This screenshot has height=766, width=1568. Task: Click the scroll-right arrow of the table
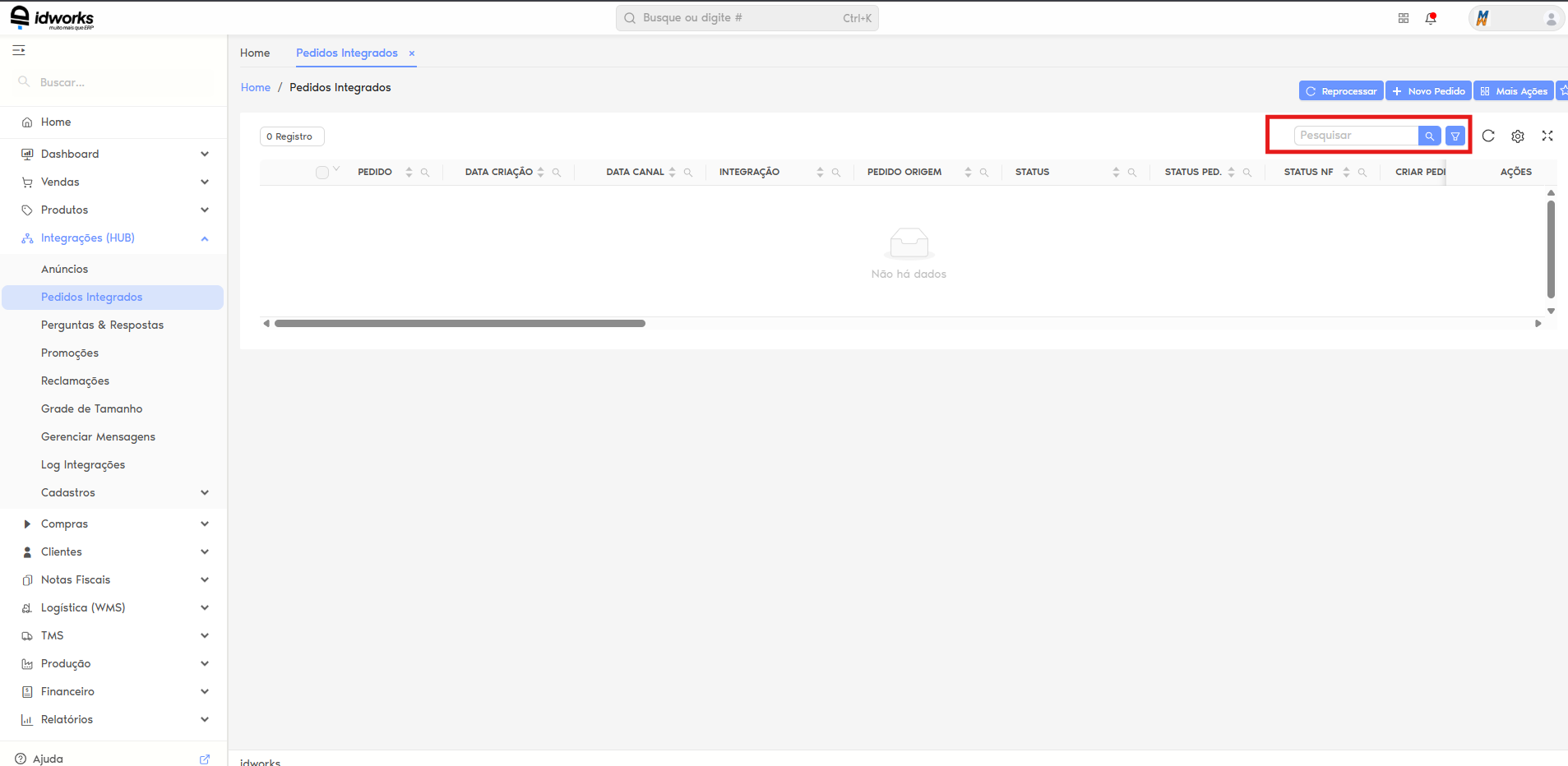[1538, 323]
